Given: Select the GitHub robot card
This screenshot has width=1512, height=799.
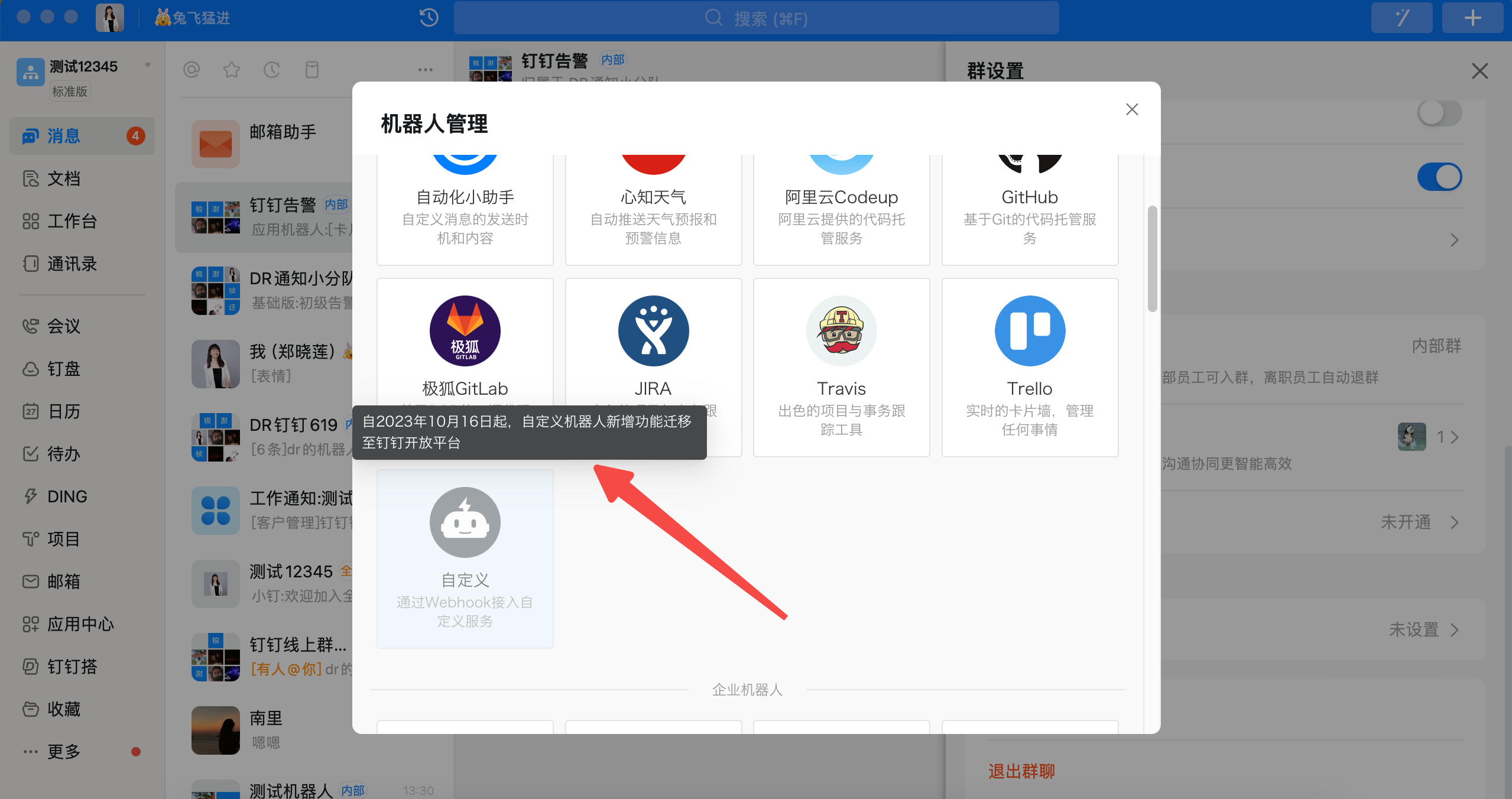Looking at the screenshot, I should (x=1030, y=210).
